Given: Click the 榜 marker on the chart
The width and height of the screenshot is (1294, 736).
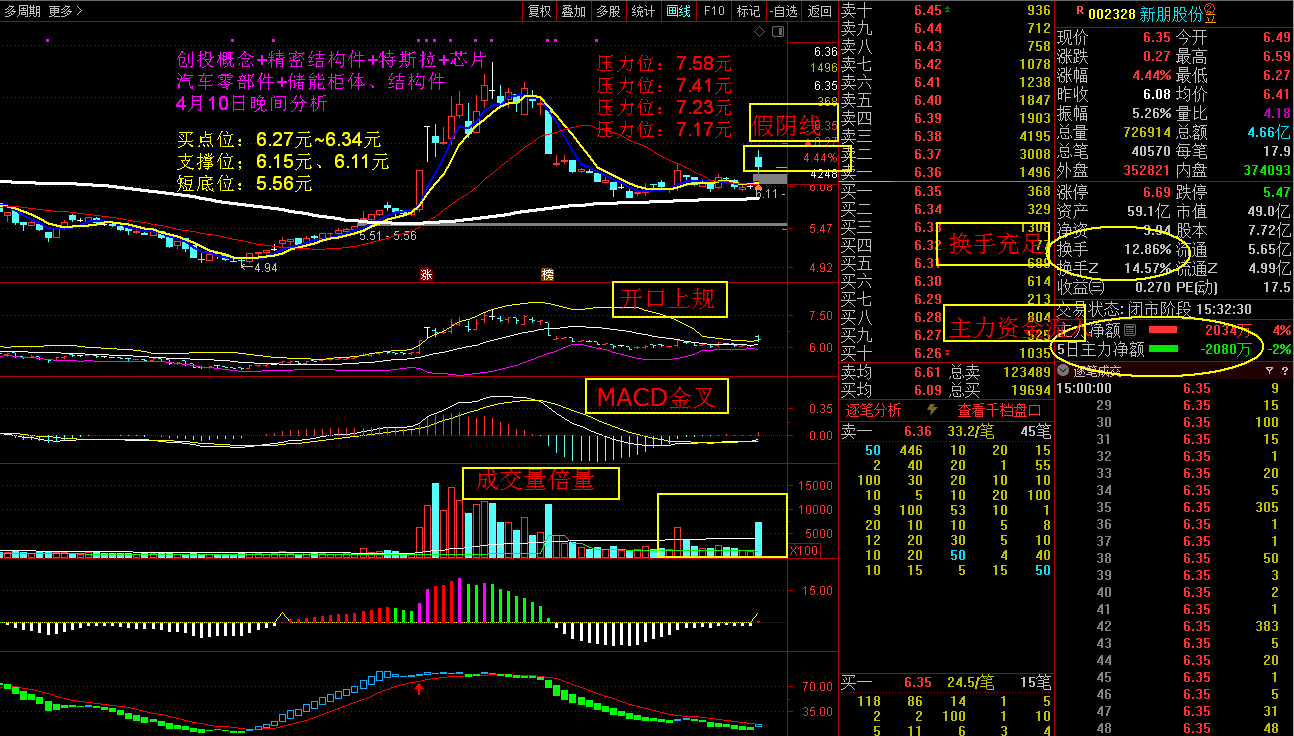Looking at the screenshot, I should [x=547, y=274].
